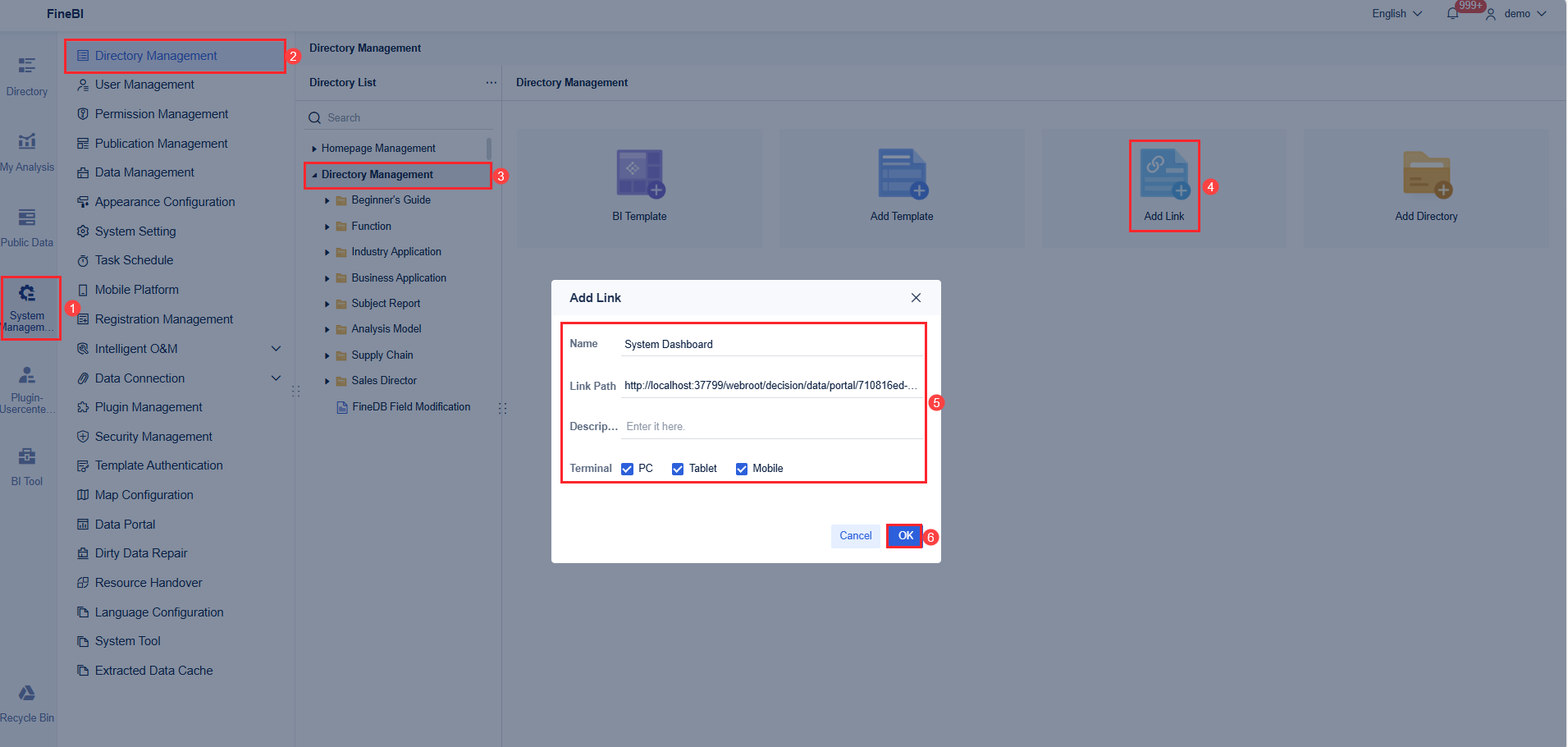Expand the Homepage Management tree node
The image size is (1568, 747).
(314, 149)
